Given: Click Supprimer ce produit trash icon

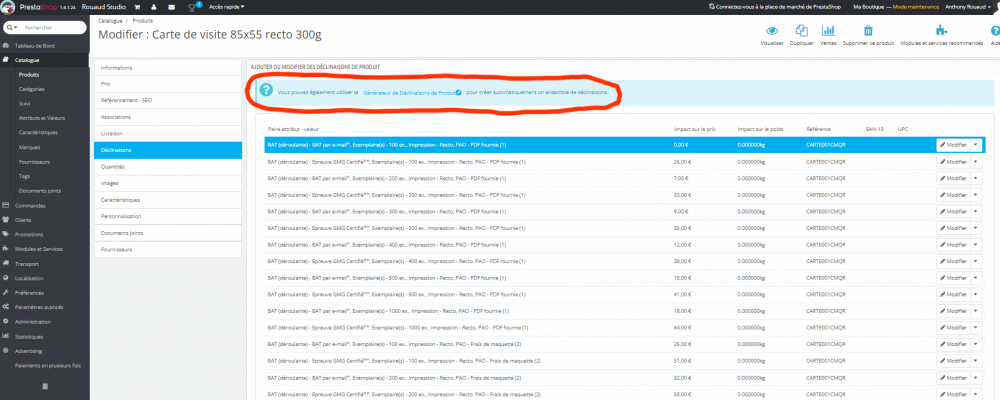Looking at the screenshot, I should coord(868,31).
